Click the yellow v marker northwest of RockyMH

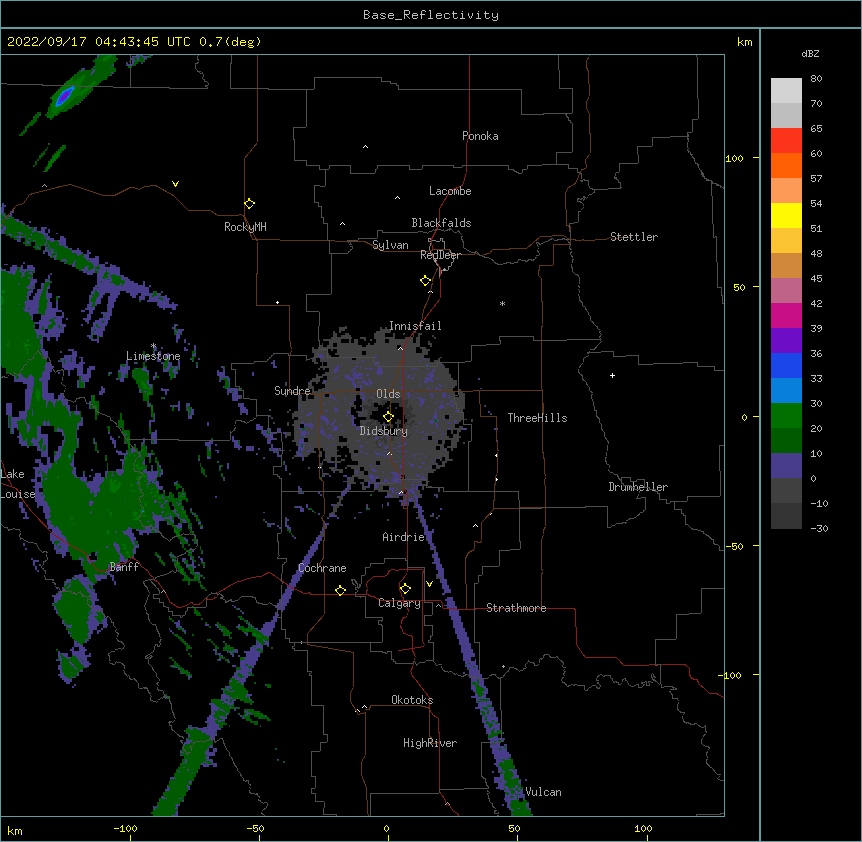pyautogui.click(x=175, y=184)
